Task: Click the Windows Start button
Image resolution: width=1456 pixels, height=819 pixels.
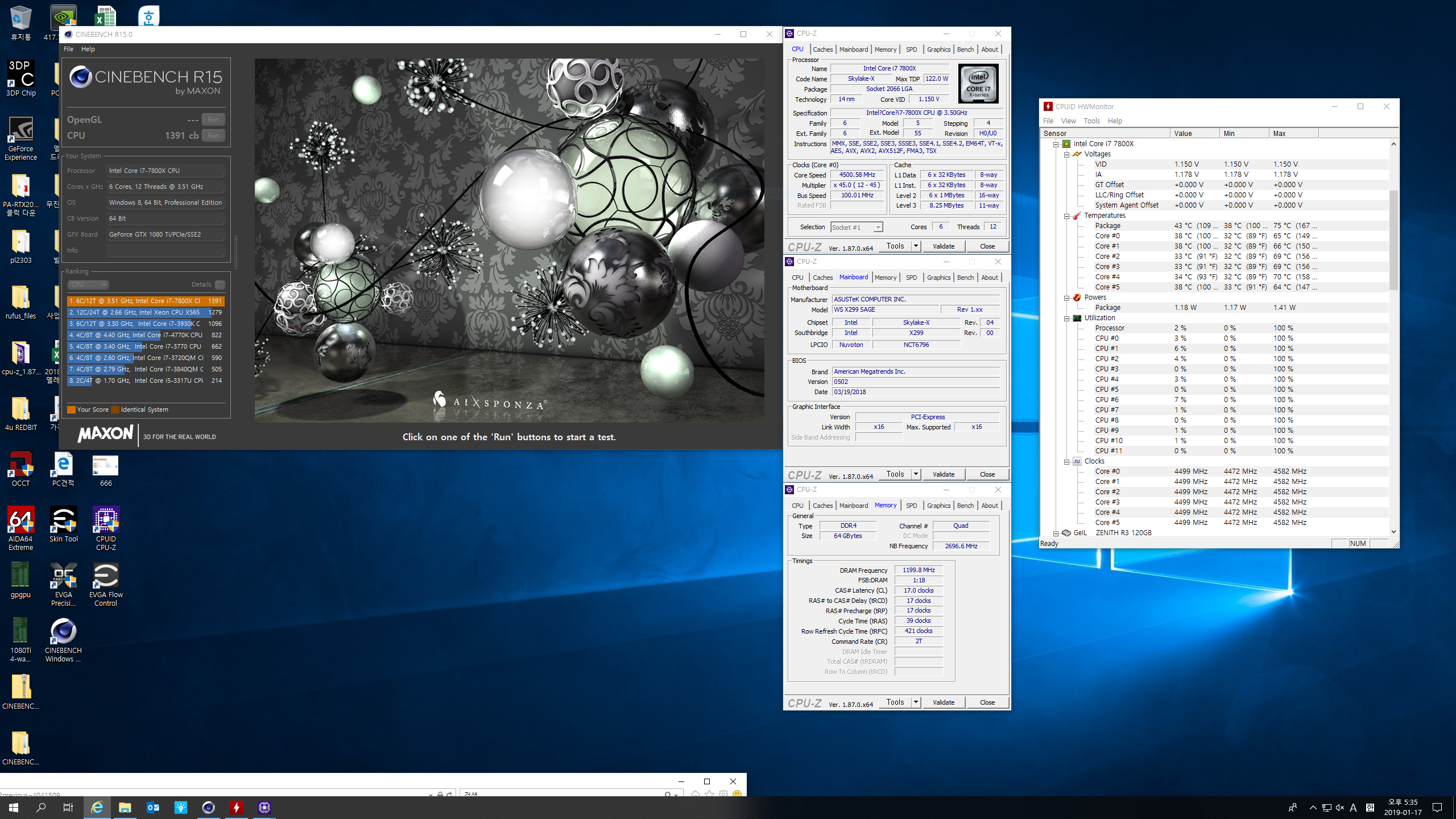Action: click(14, 807)
